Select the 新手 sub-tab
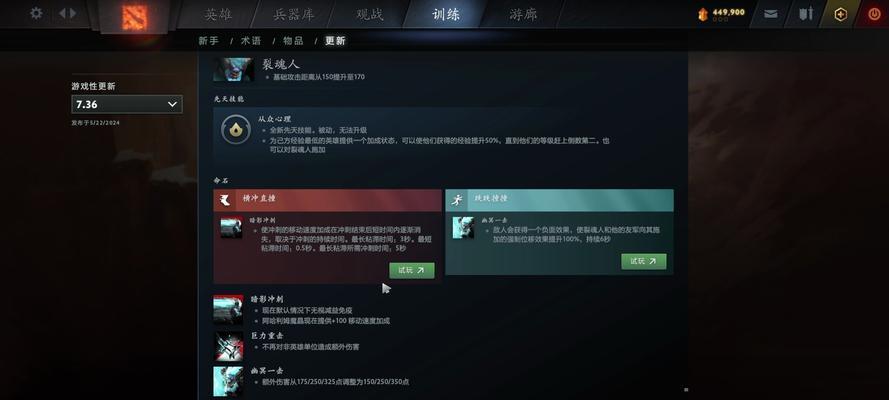The image size is (889, 400). point(209,41)
